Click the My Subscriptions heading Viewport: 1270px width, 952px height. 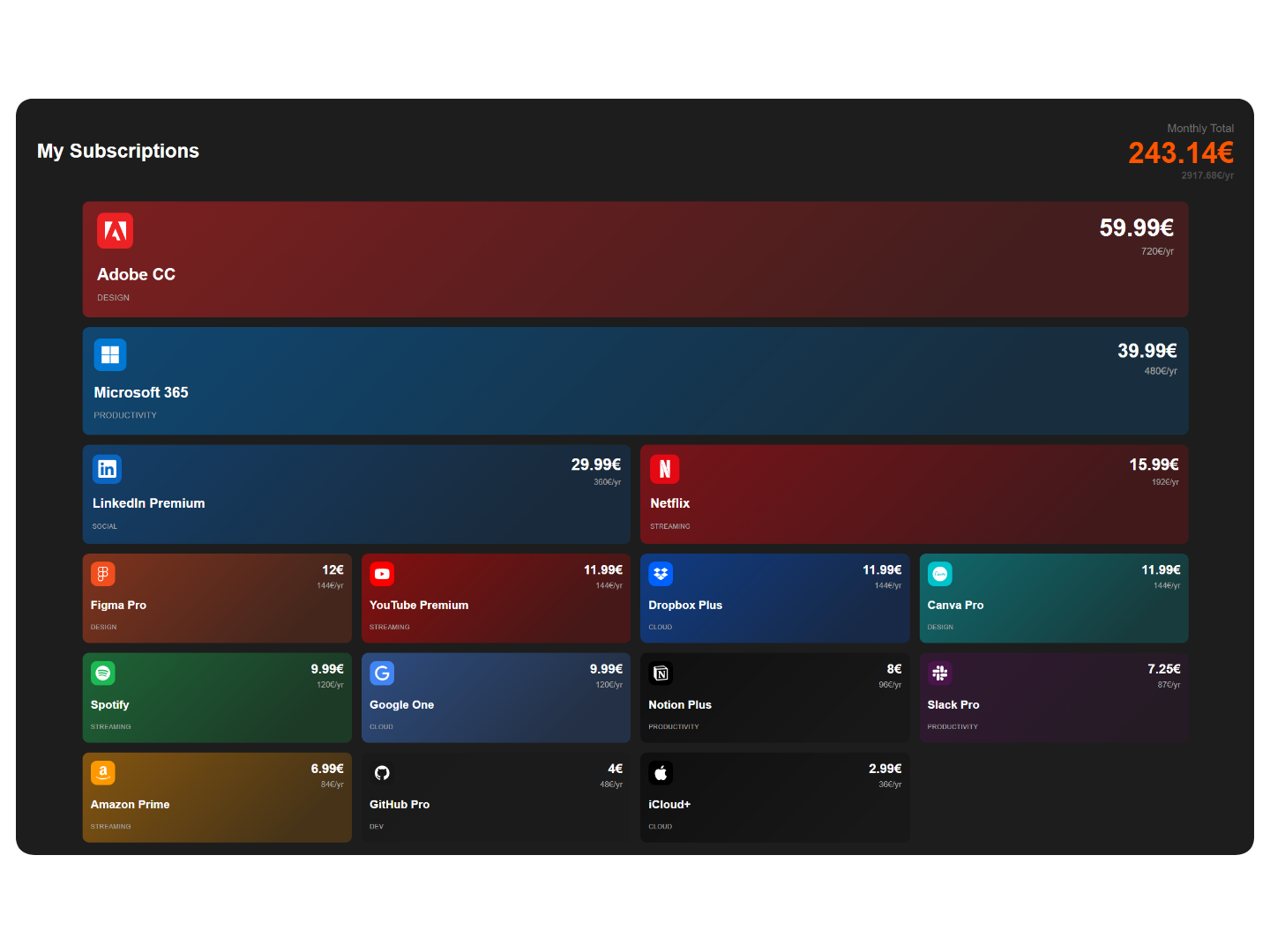click(x=117, y=151)
